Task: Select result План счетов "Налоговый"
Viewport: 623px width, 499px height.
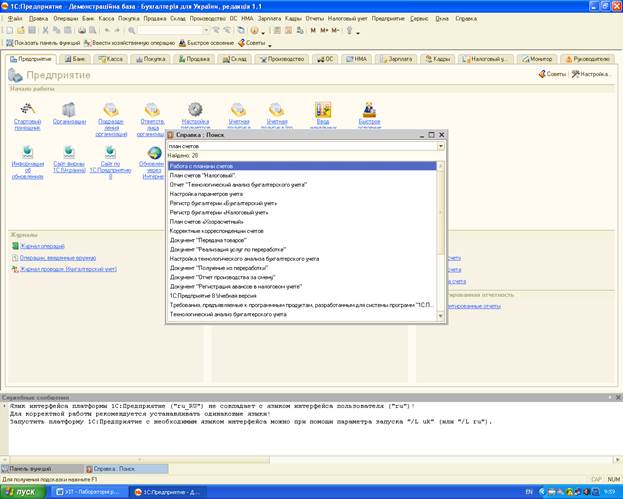Action: coord(302,175)
